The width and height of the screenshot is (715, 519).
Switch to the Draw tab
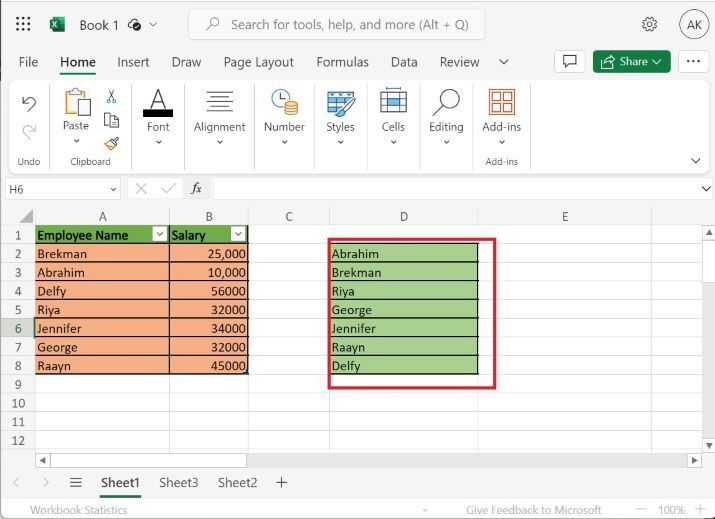click(186, 62)
